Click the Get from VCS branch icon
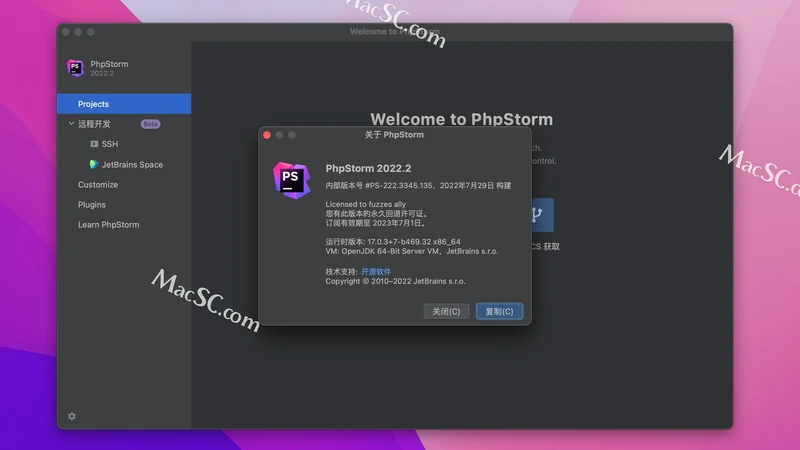Image resolution: width=800 pixels, height=450 pixels. [x=538, y=214]
